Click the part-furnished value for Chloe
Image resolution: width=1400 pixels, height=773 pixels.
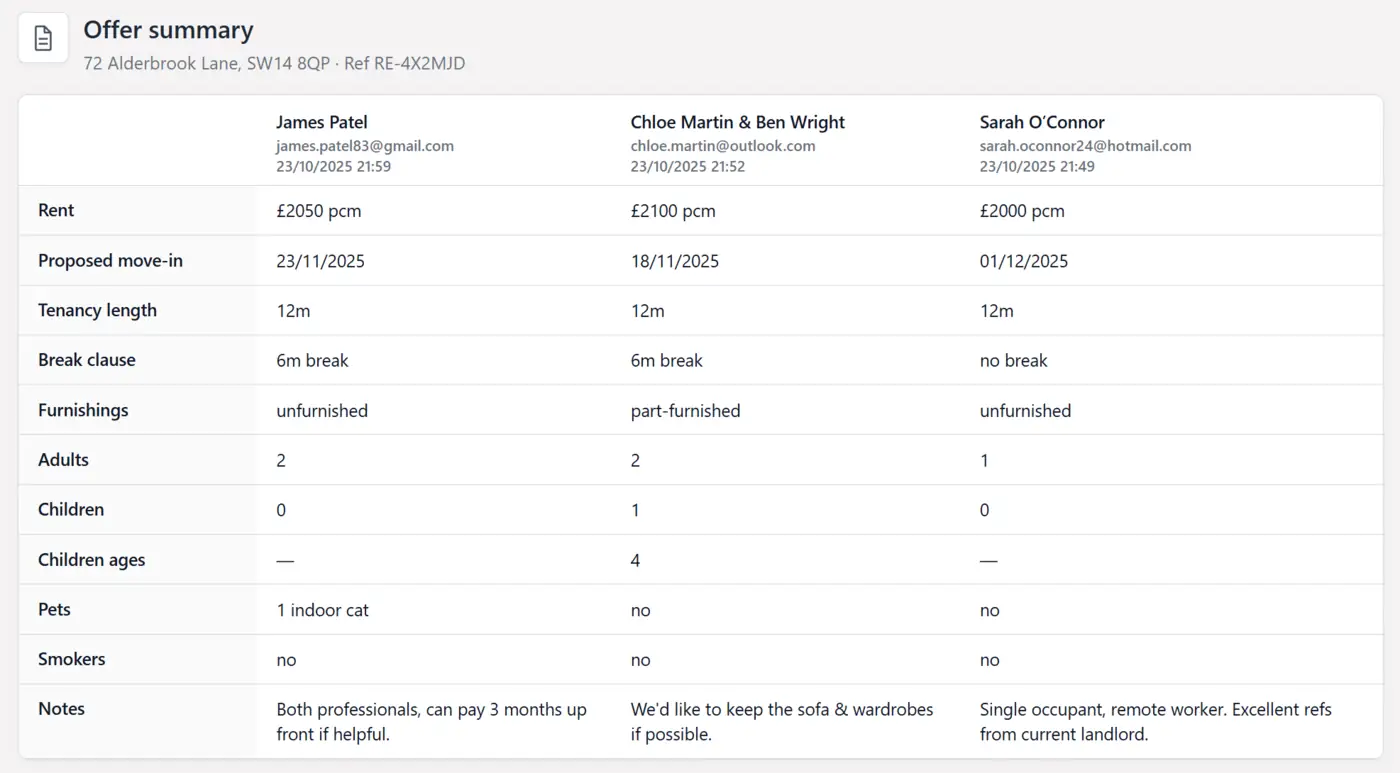coord(685,410)
